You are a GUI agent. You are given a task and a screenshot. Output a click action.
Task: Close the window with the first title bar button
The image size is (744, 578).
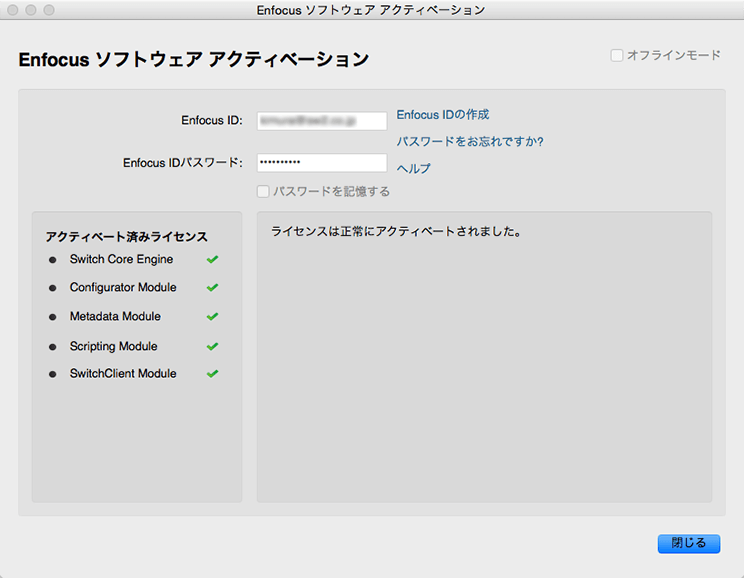[x=13, y=10]
